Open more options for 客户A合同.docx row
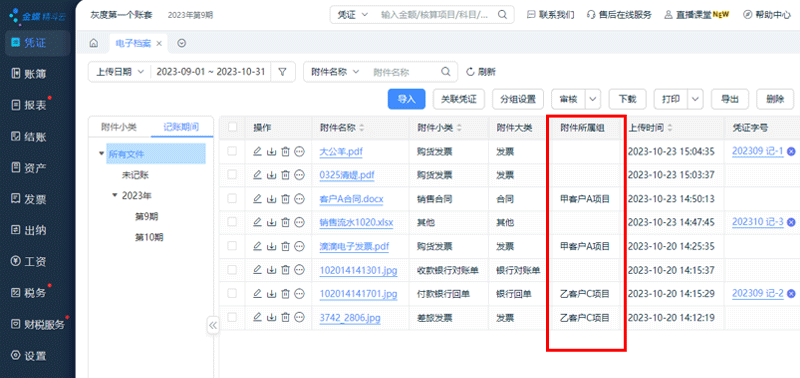The image size is (800, 378). coord(299,198)
